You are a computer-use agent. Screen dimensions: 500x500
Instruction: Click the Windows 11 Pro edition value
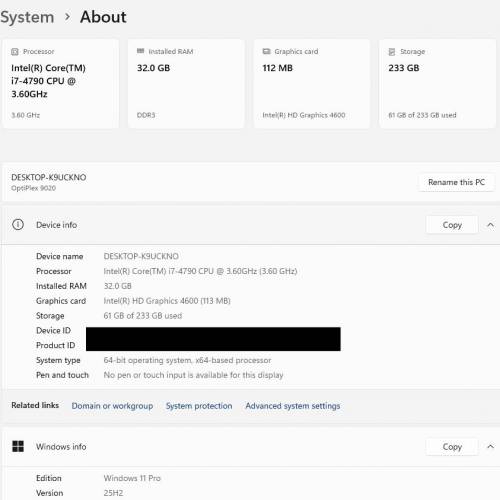click(132, 478)
